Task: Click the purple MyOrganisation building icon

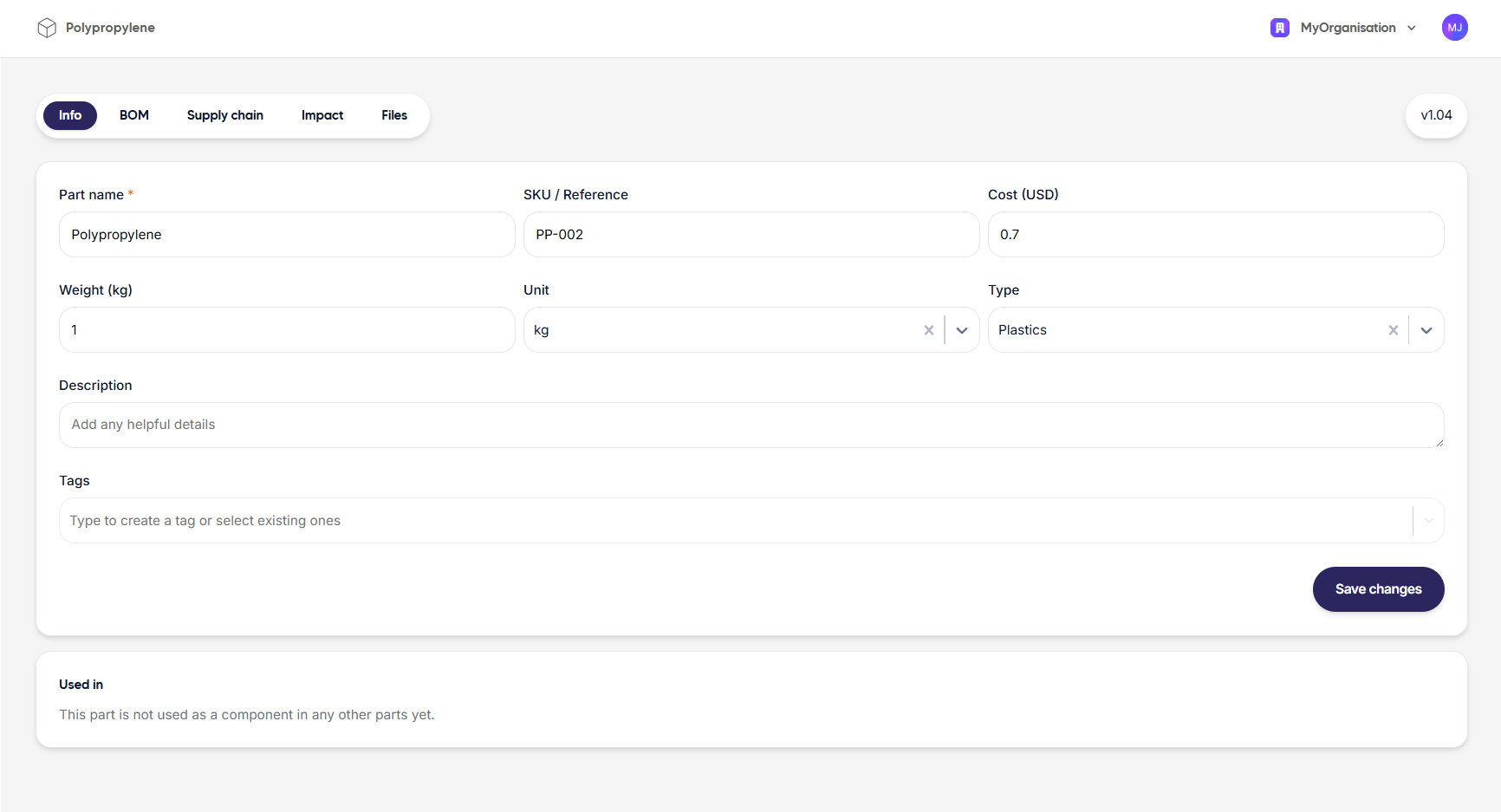Action: [x=1280, y=28]
